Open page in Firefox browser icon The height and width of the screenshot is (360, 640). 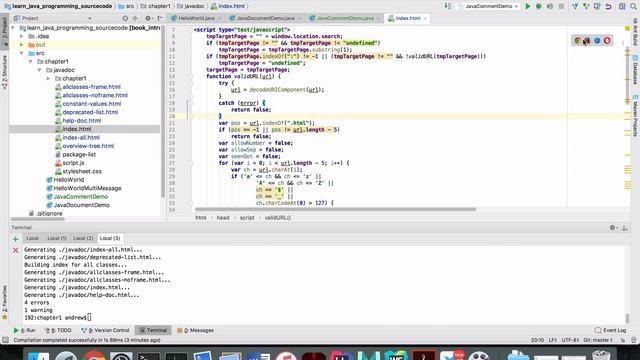click(x=587, y=40)
